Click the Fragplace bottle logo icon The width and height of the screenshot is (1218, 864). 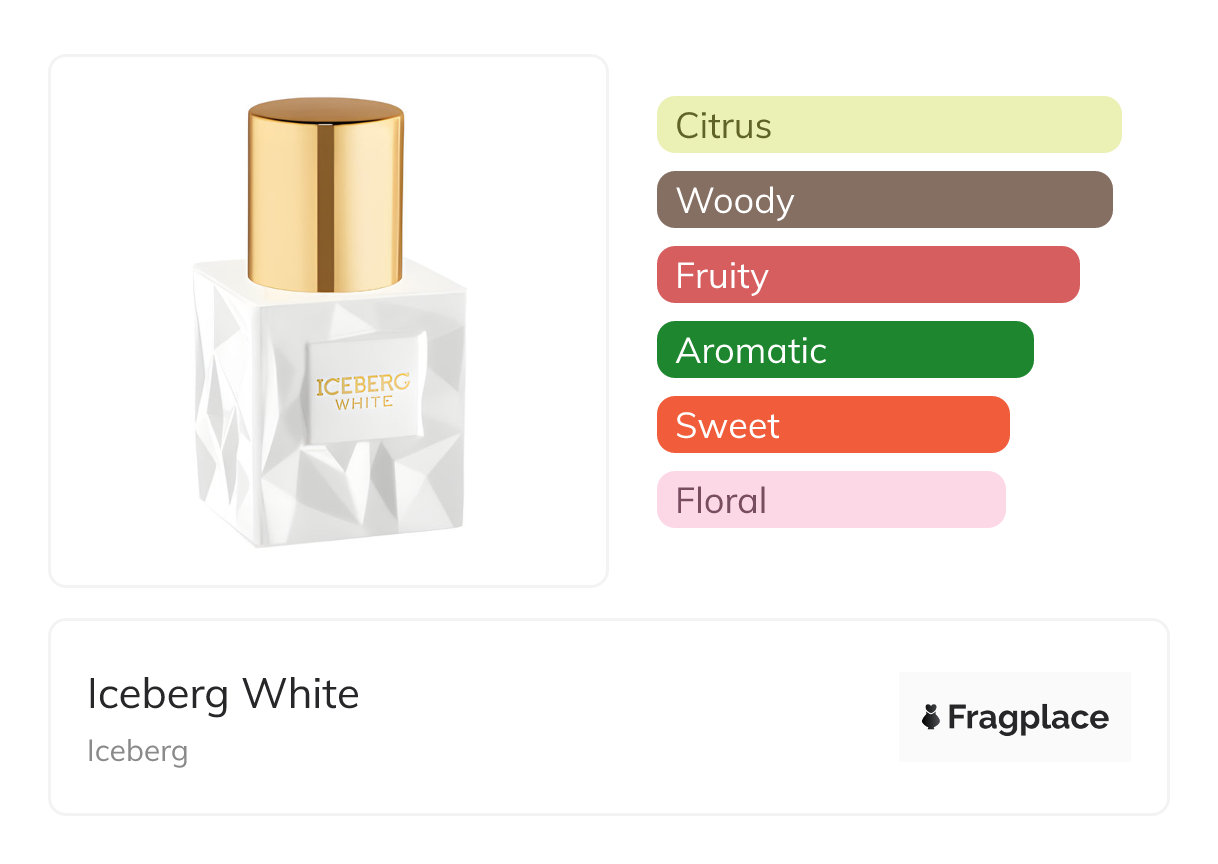pos(931,717)
